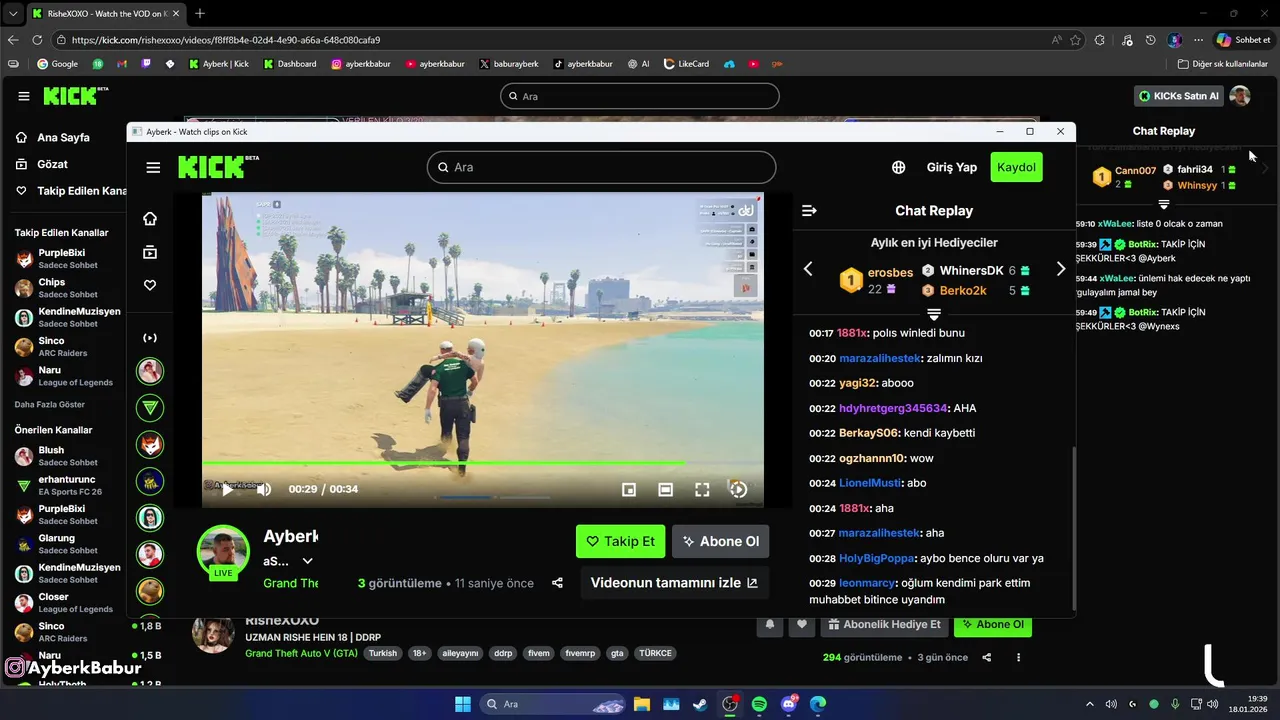Enter fullscreen in clip player

pyautogui.click(x=702, y=489)
